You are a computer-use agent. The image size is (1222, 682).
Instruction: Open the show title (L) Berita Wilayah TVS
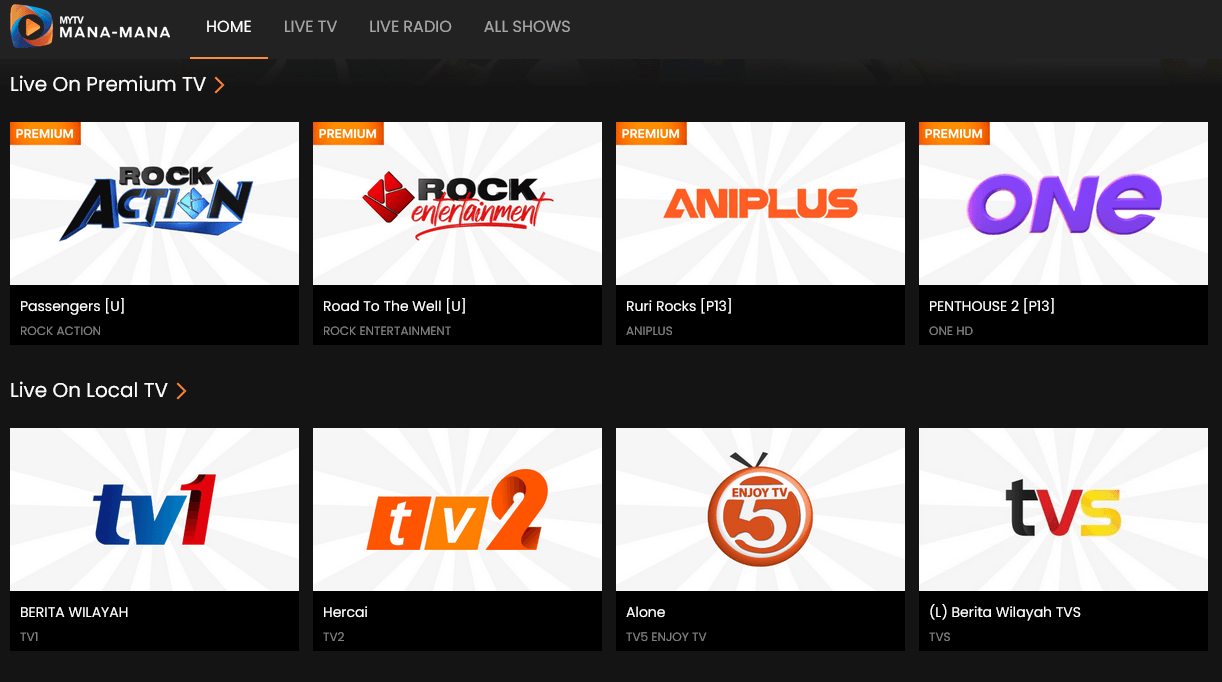1005,612
